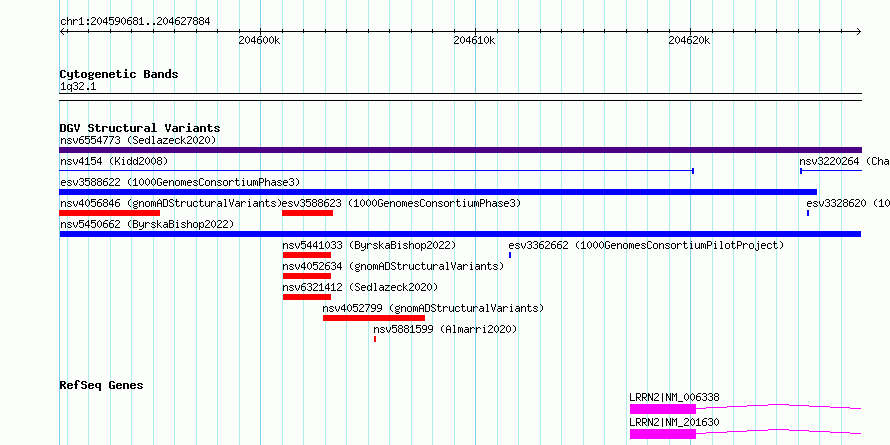The width and height of the screenshot is (890, 445).
Task: Click the red nsv5441033 variant bar
Action: click(x=307, y=255)
